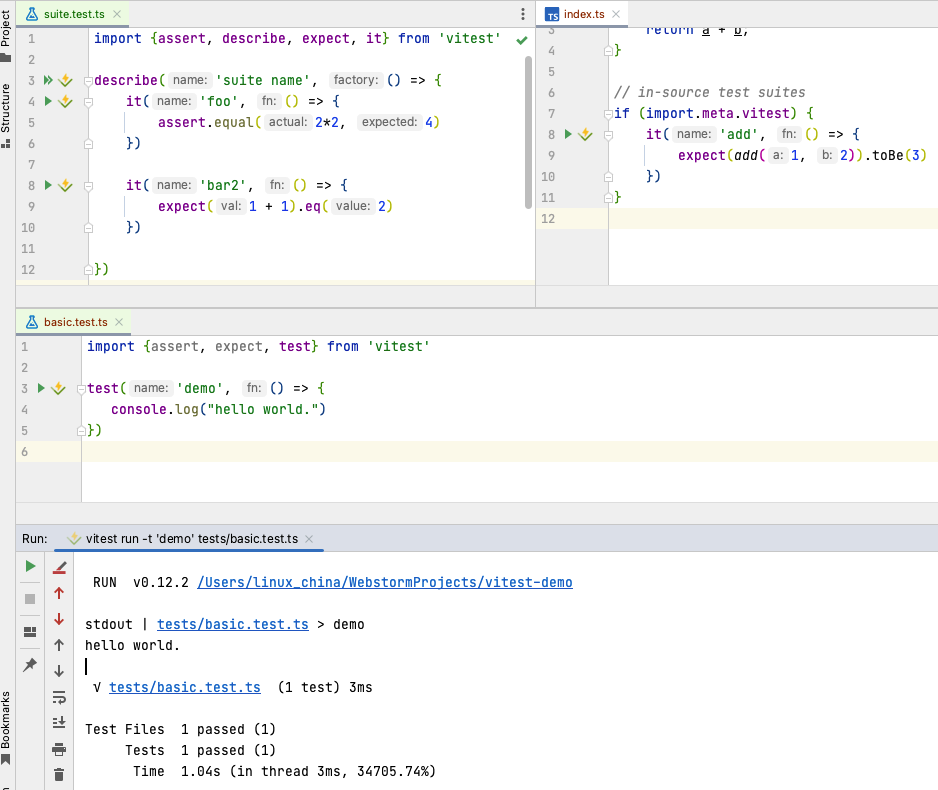
Task: Open the Project tool window
Action: click(x=6, y=35)
